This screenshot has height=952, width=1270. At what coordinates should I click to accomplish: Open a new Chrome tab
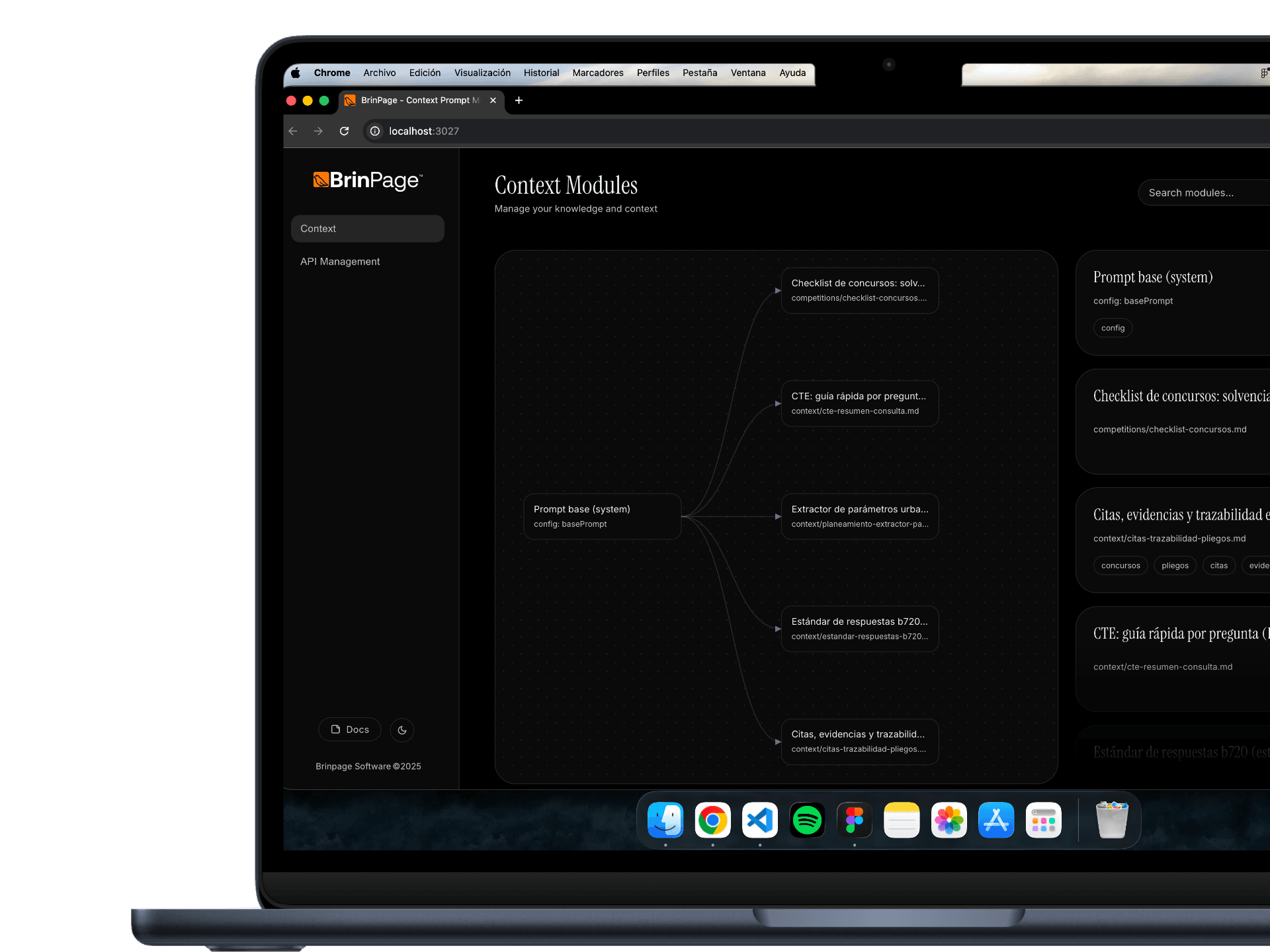(519, 100)
